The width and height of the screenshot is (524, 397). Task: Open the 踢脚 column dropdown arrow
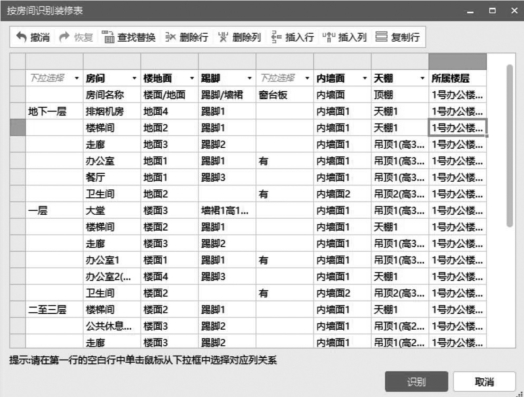click(249, 78)
